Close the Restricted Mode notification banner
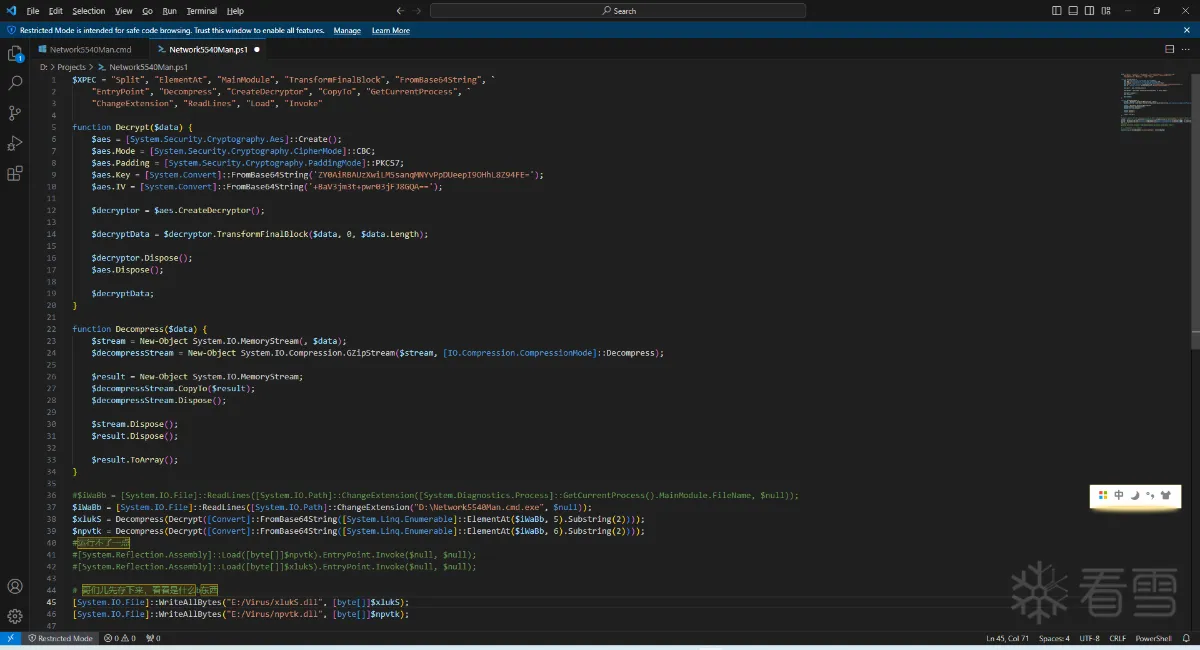This screenshot has width=1200, height=650. pos(1189,30)
